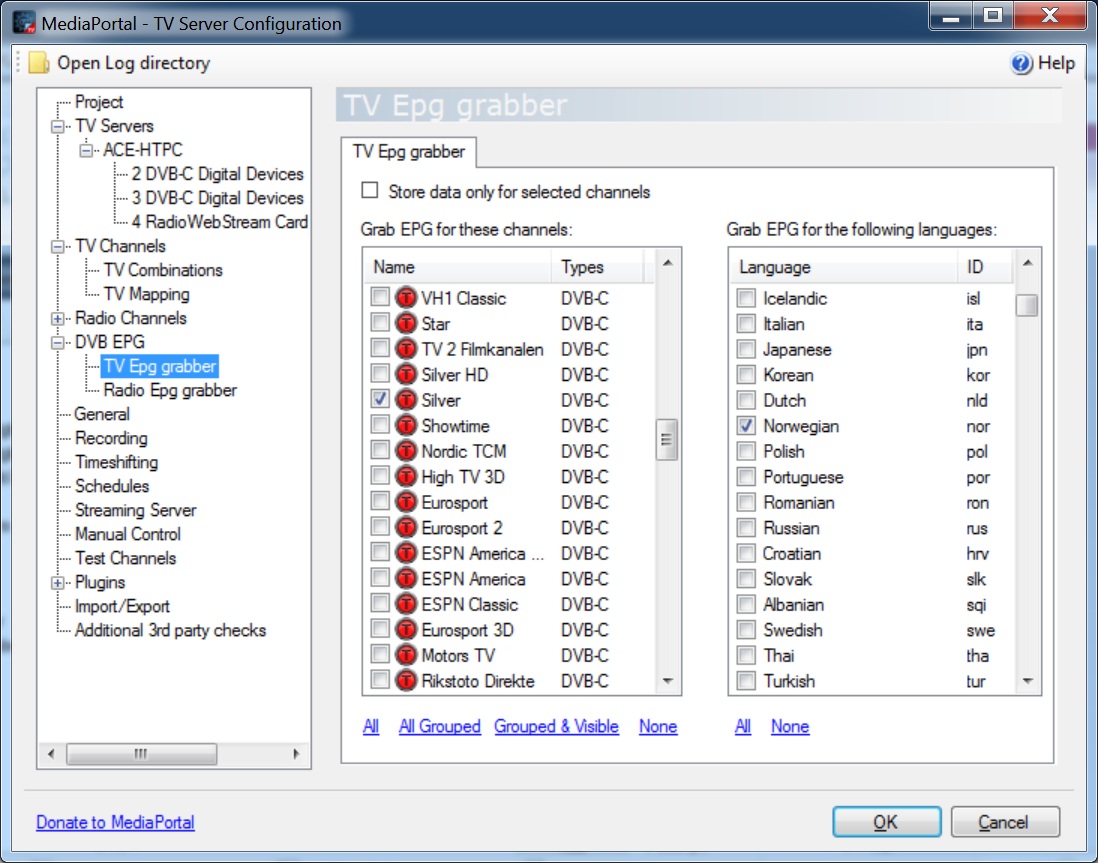
Task: Click the red TV icon next to VH1 Classic
Action: click(406, 298)
